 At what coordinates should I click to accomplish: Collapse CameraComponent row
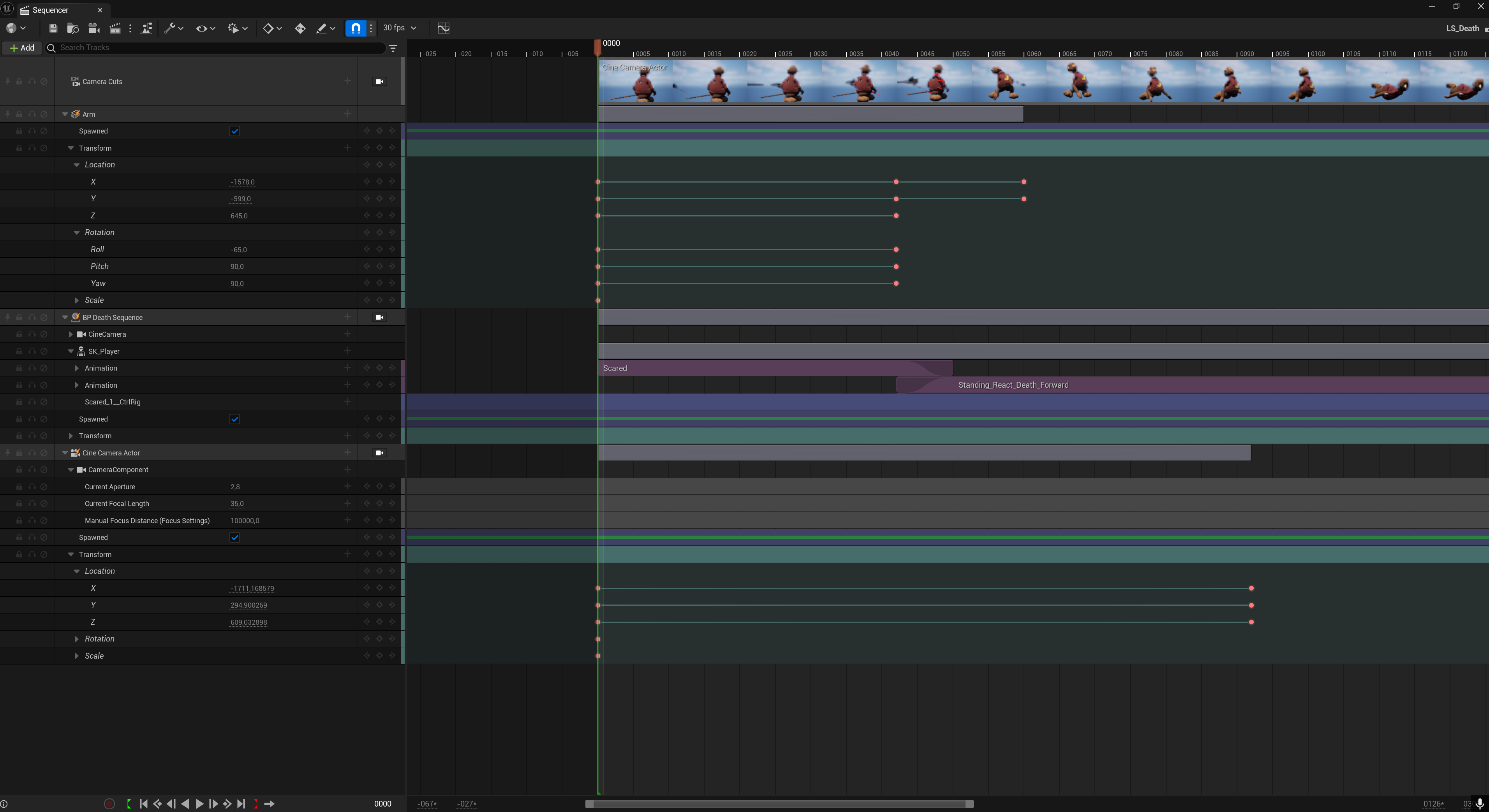pos(70,470)
